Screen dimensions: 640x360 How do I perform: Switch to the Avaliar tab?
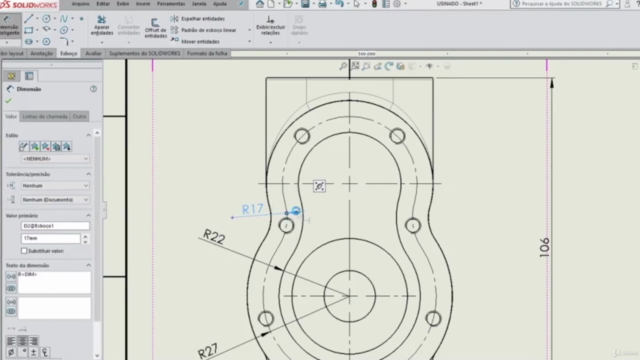tap(93, 53)
